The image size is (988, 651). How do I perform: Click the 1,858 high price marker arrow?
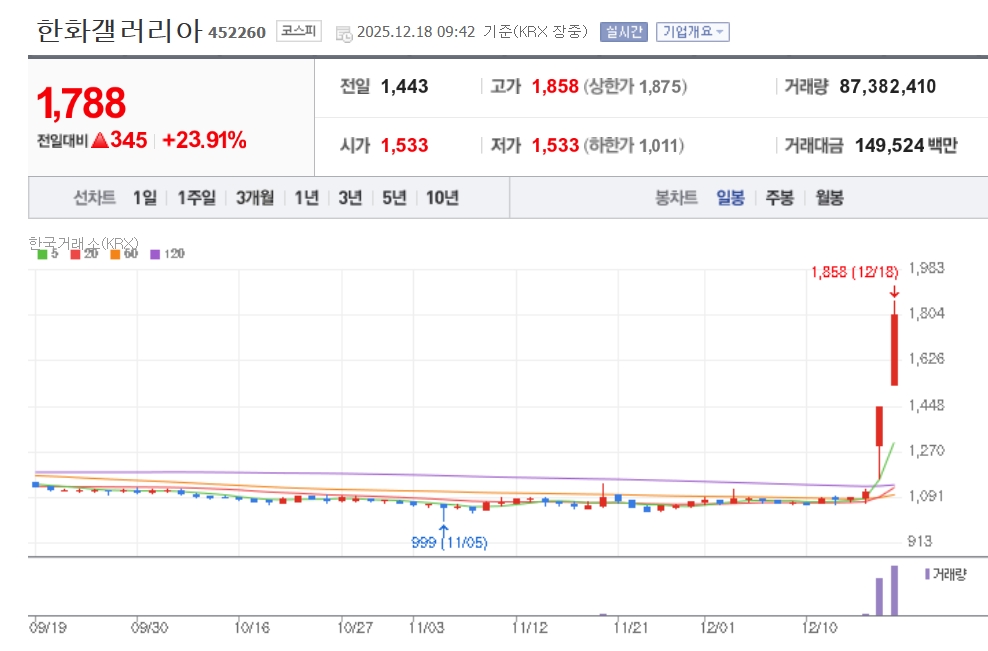[x=893, y=291]
